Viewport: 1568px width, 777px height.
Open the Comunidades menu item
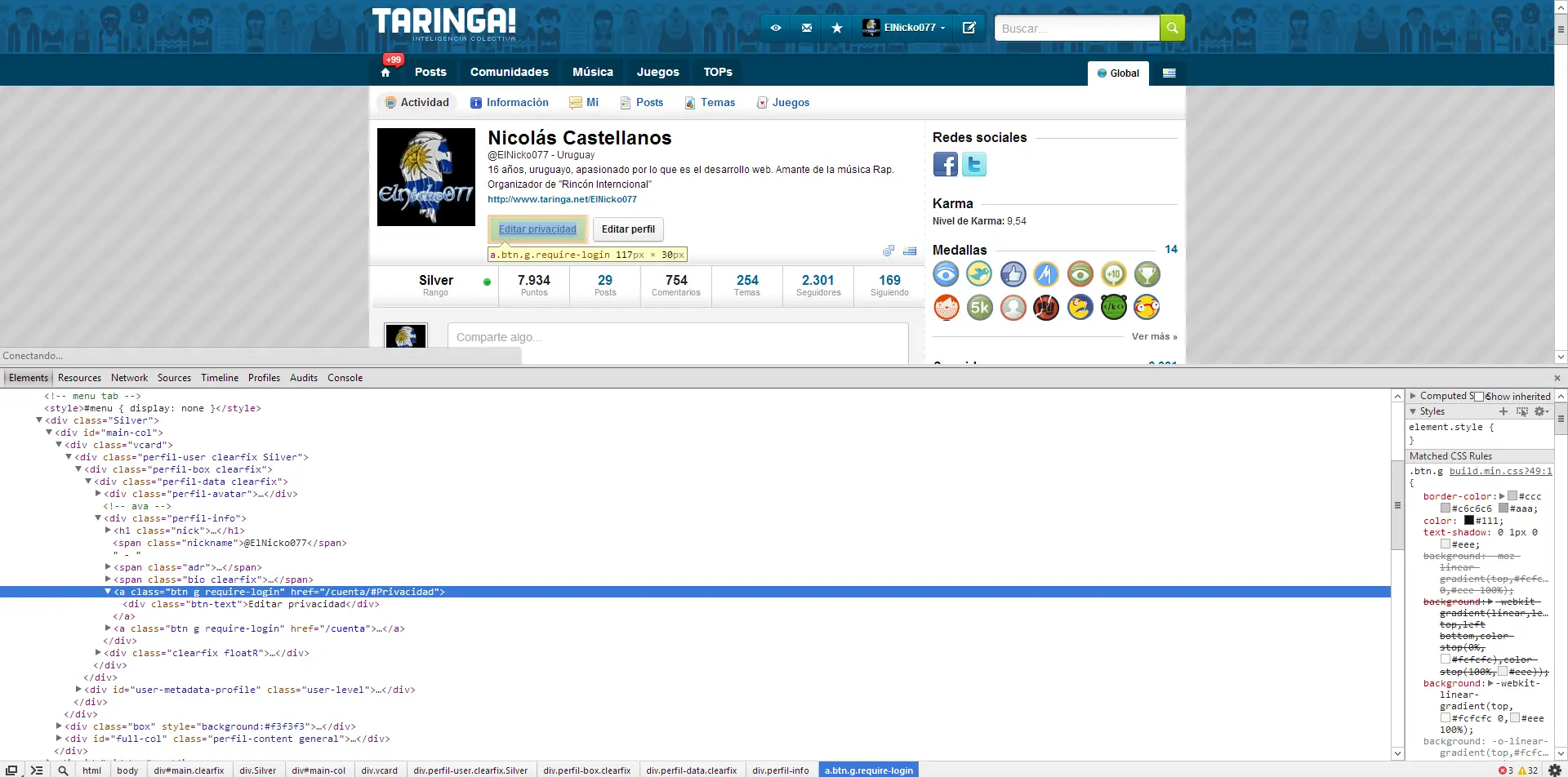pos(510,72)
